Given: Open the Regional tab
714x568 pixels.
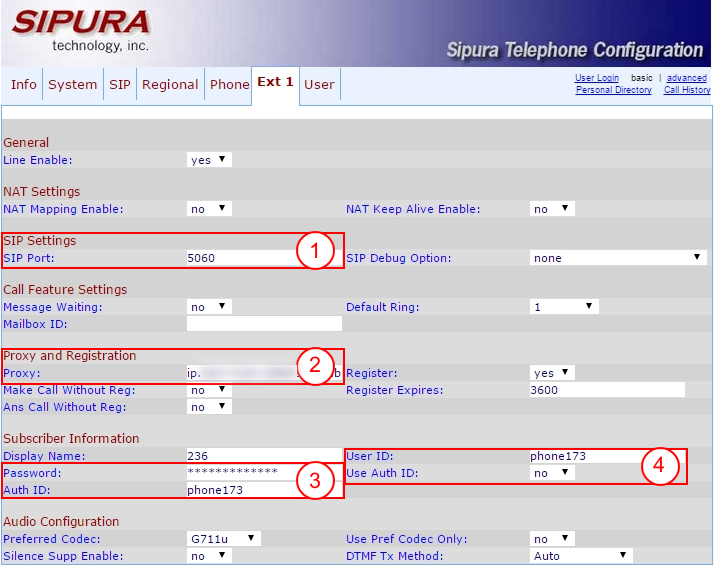Looking at the screenshot, I should pos(170,84).
